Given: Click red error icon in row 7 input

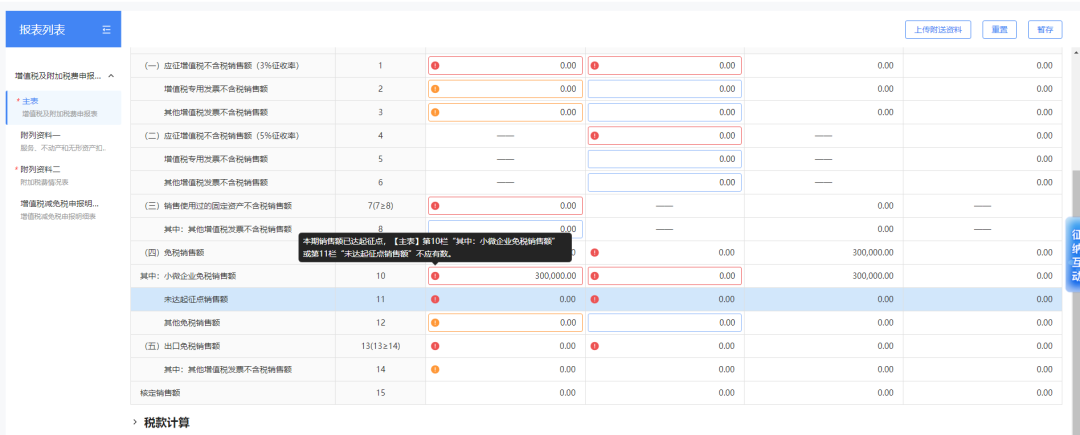Looking at the screenshot, I should click(435, 206).
